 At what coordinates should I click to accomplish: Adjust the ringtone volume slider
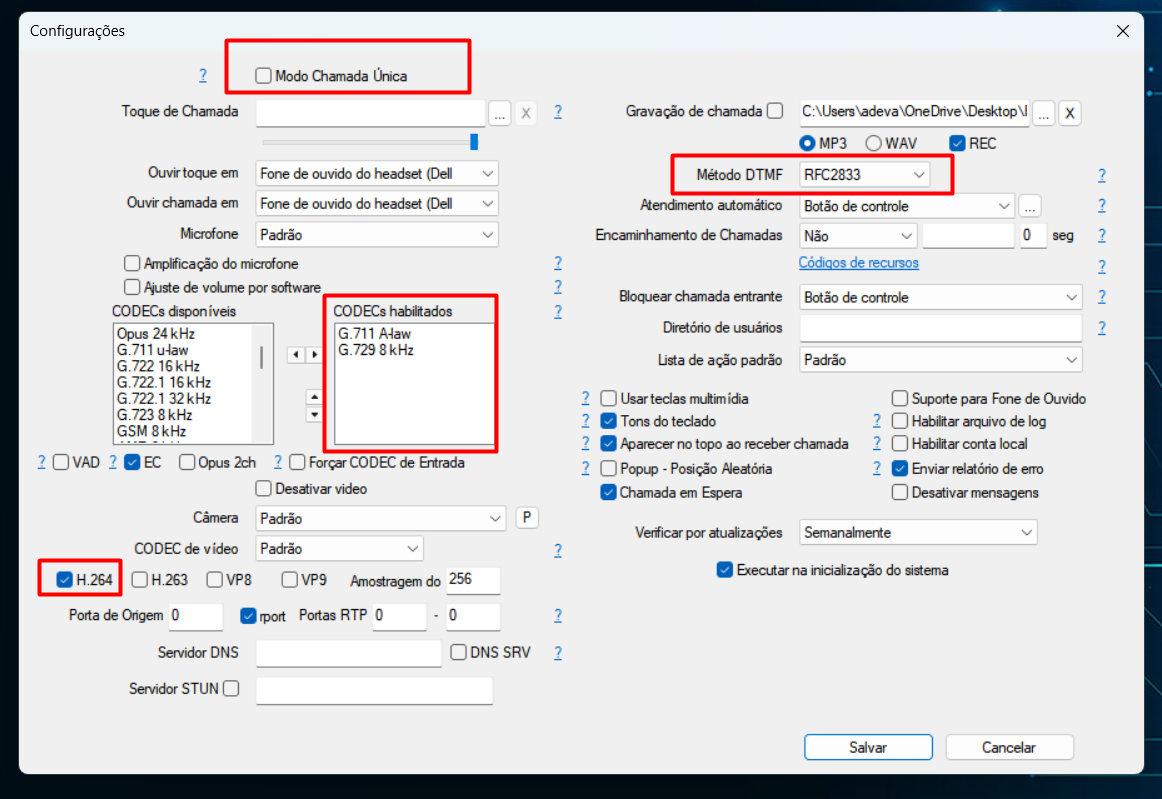472,140
